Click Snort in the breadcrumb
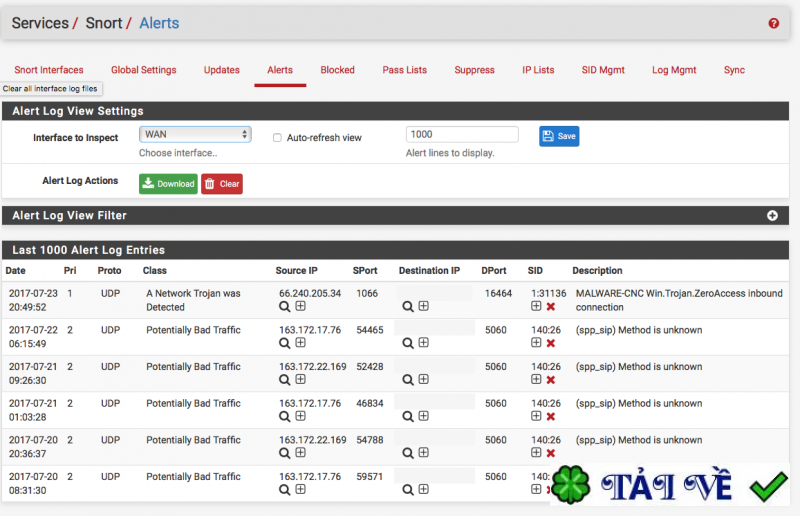This screenshot has height=516, width=800. [x=104, y=23]
